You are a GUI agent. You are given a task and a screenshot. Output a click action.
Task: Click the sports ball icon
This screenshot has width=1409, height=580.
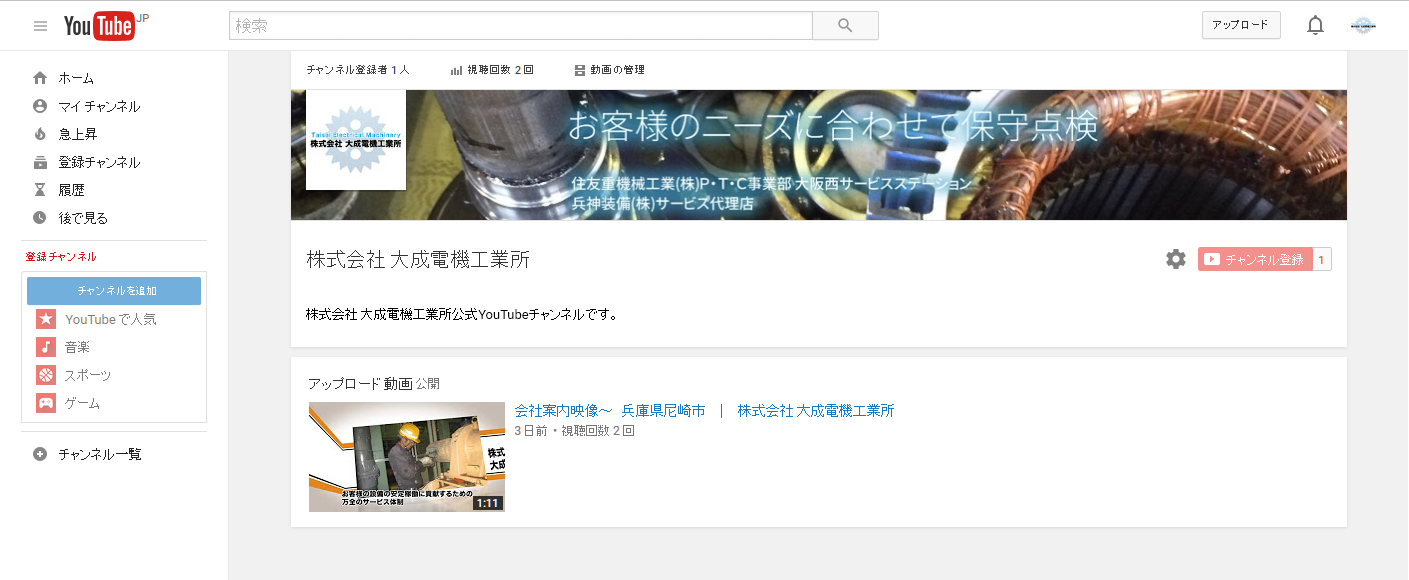(46, 375)
